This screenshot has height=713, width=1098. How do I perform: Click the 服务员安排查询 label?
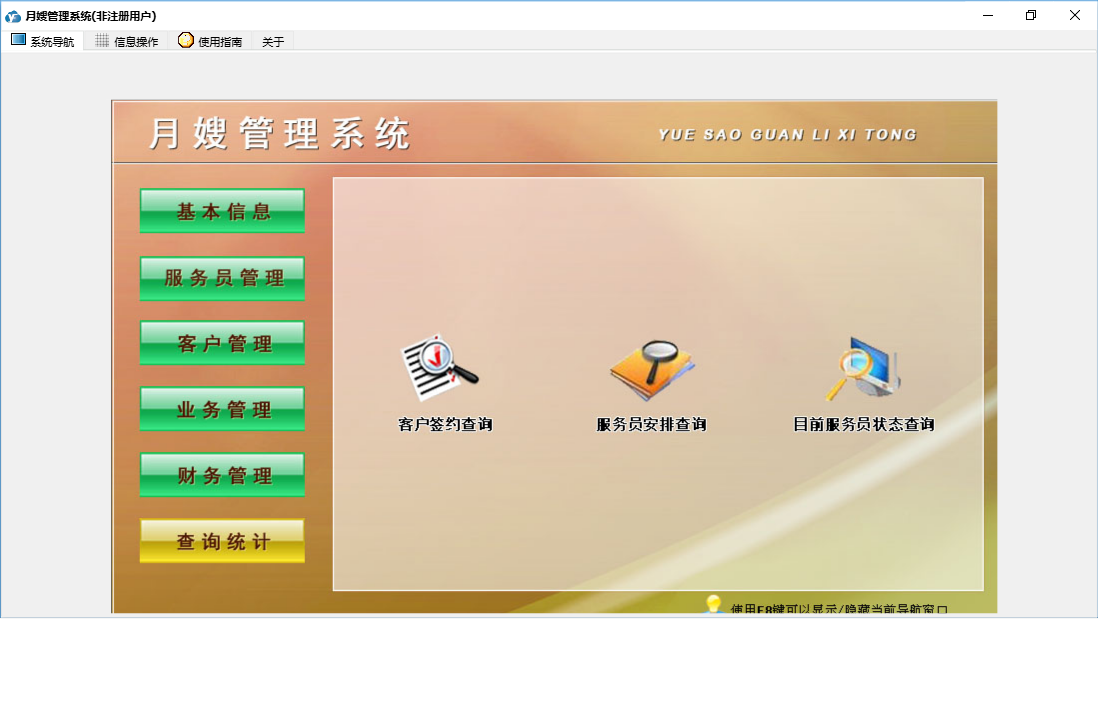652,424
